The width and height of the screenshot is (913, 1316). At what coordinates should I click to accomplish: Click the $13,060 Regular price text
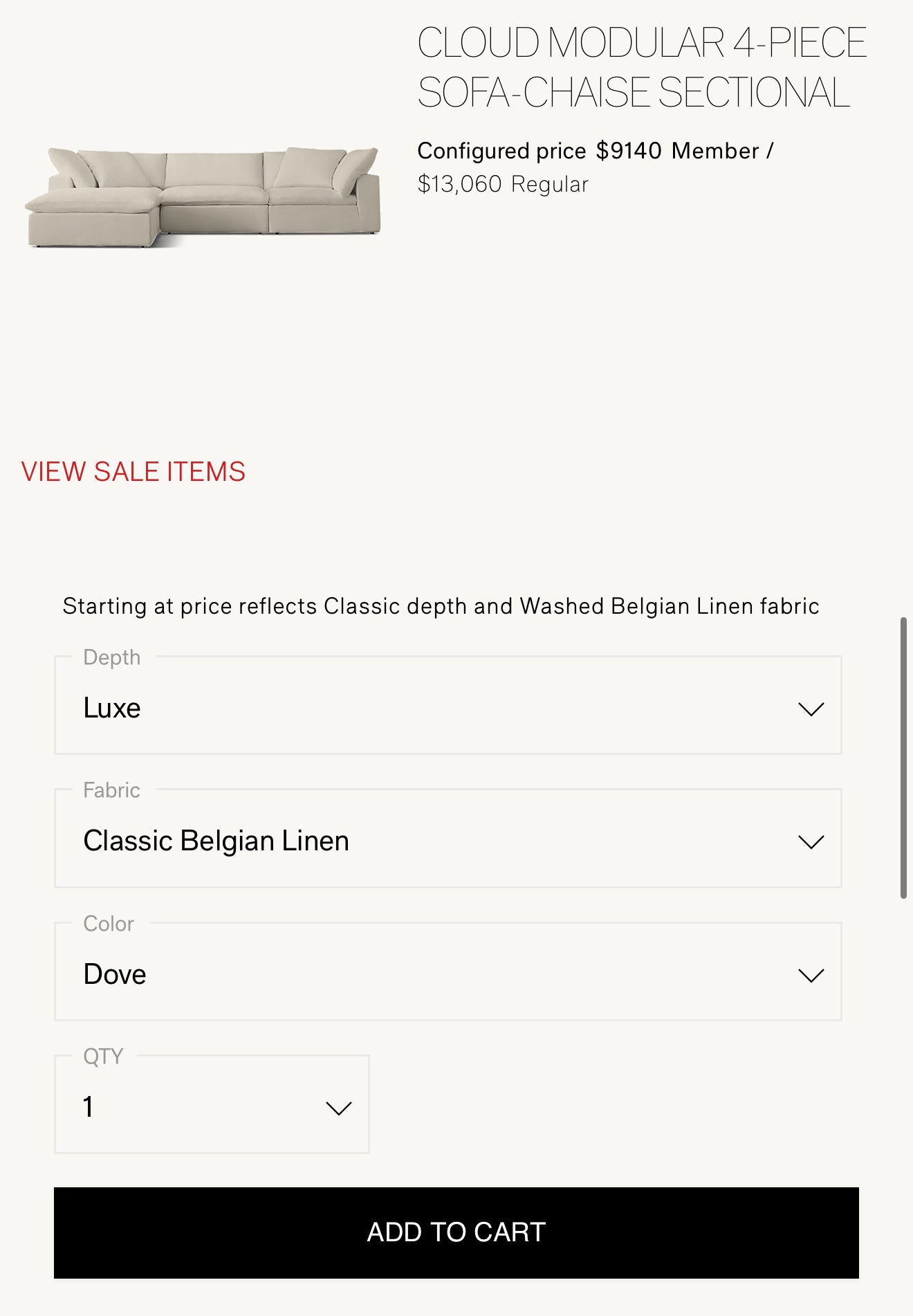click(503, 185)
